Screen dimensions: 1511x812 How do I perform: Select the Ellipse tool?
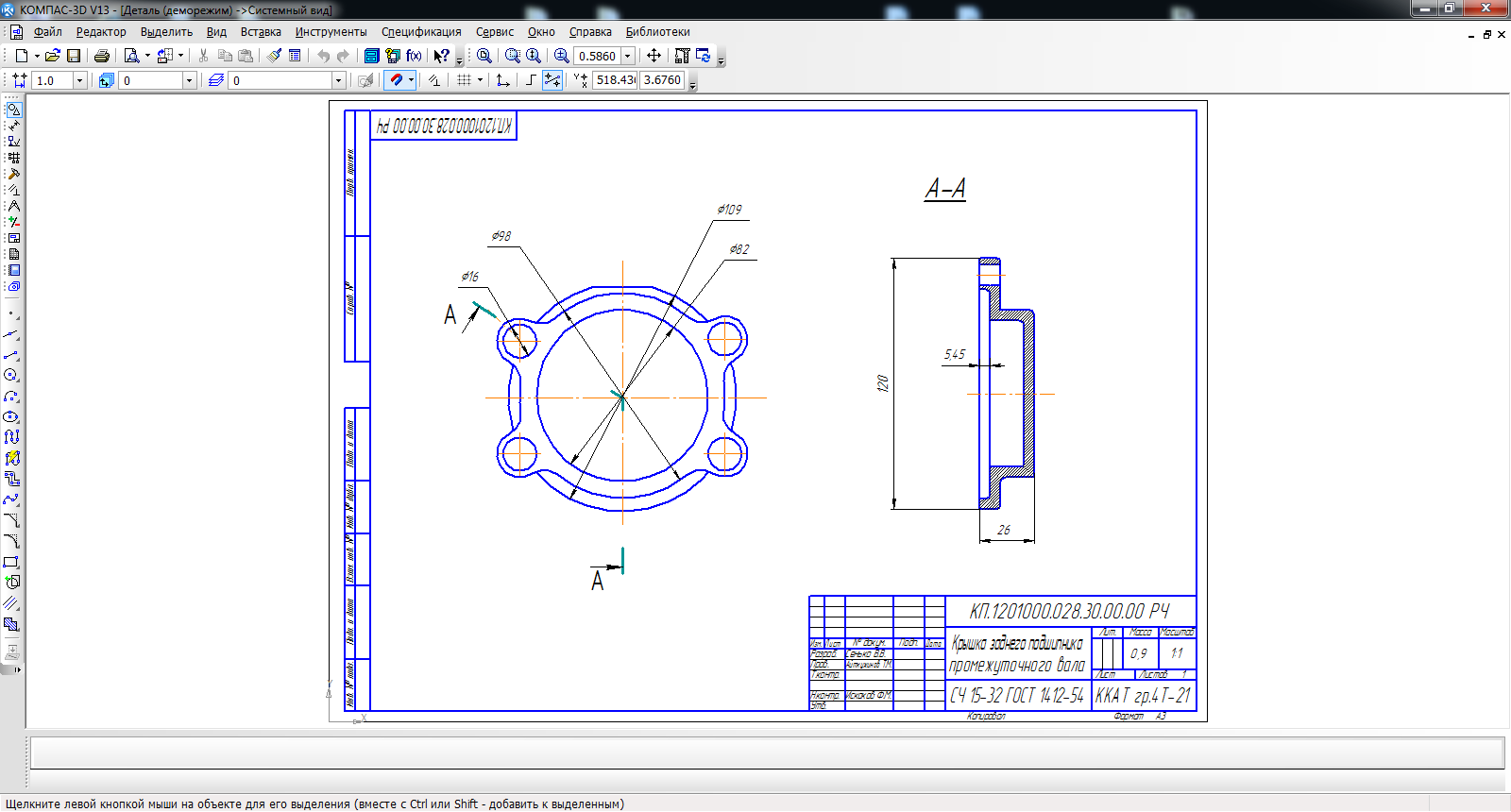11,416
